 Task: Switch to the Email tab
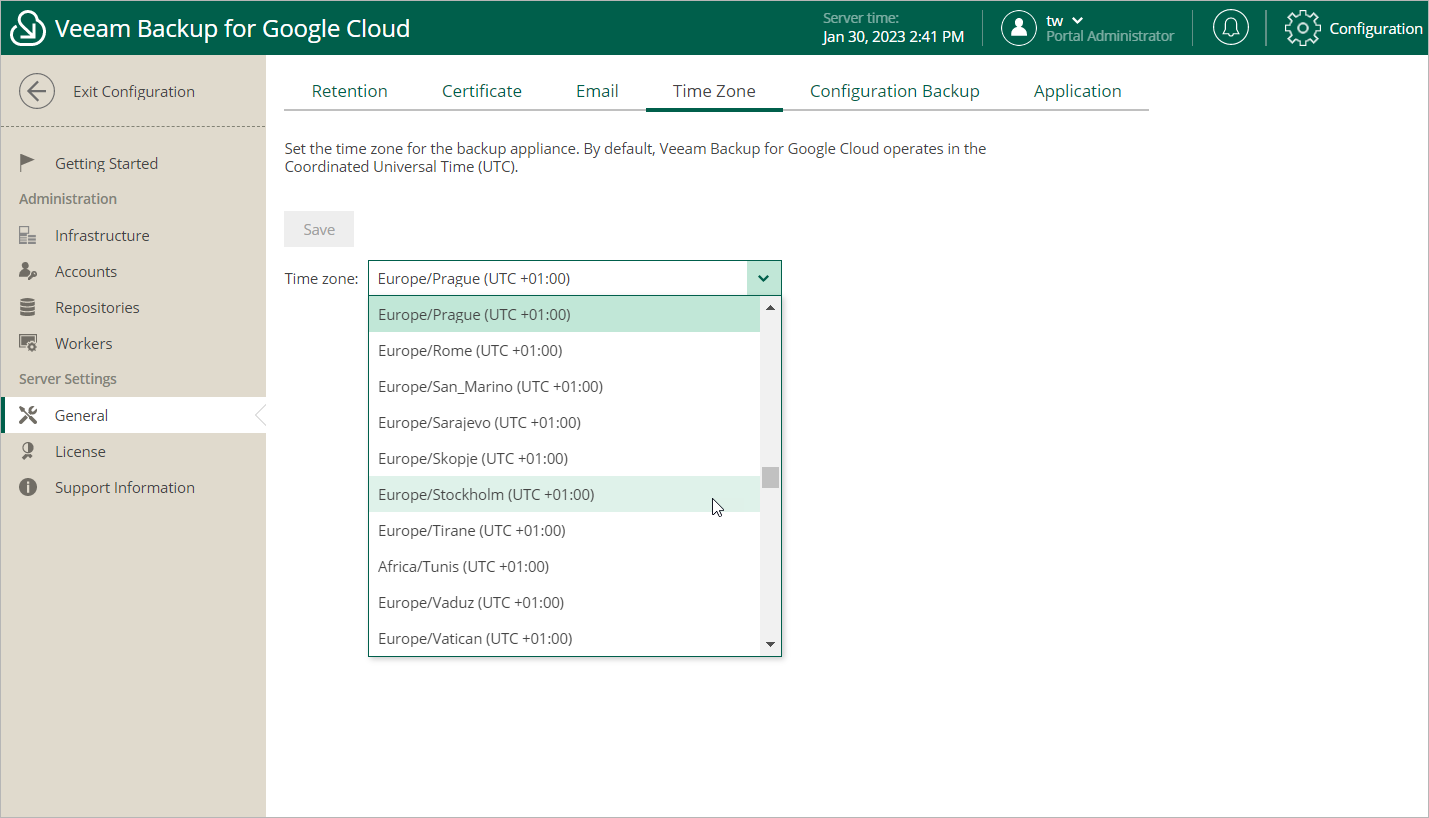coord(597,91)
